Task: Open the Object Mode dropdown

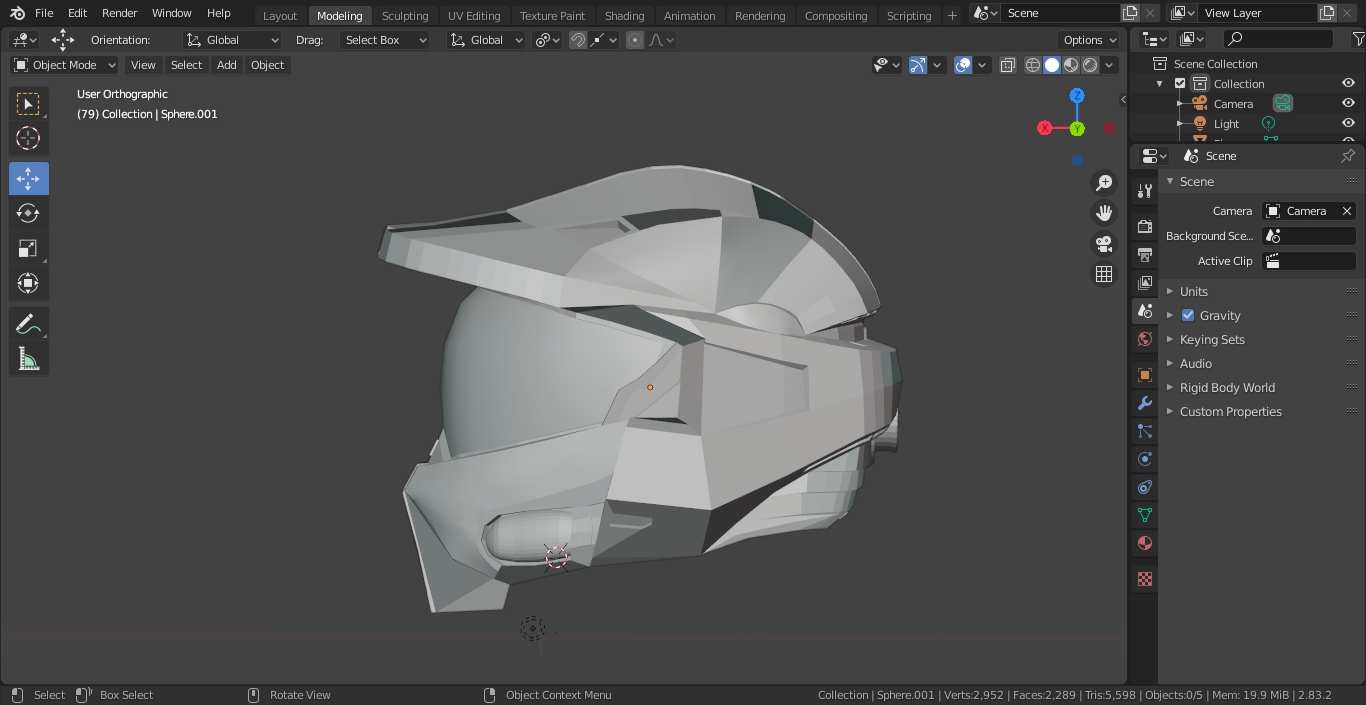Action: 65,65
